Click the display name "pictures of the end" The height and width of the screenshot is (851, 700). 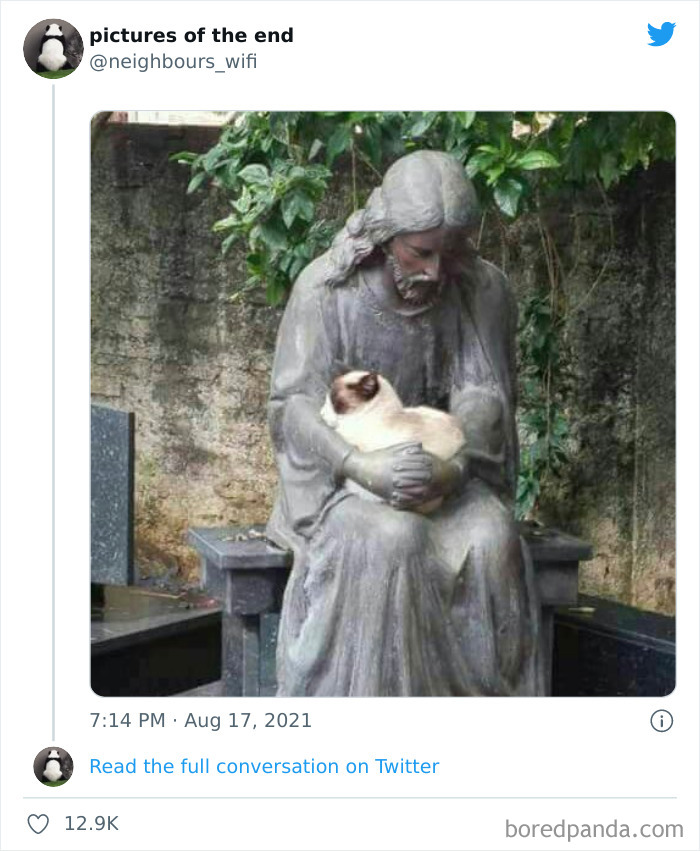(192, 35)
